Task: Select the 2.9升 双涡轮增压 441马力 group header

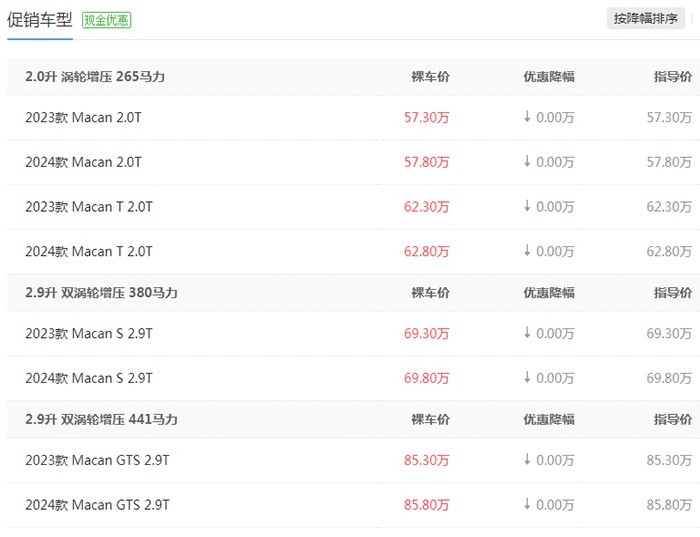Action: pos(101,420)
